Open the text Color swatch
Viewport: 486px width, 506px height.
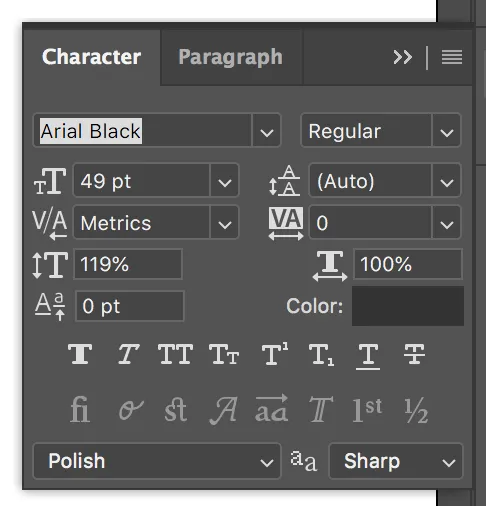click(408, 306)
